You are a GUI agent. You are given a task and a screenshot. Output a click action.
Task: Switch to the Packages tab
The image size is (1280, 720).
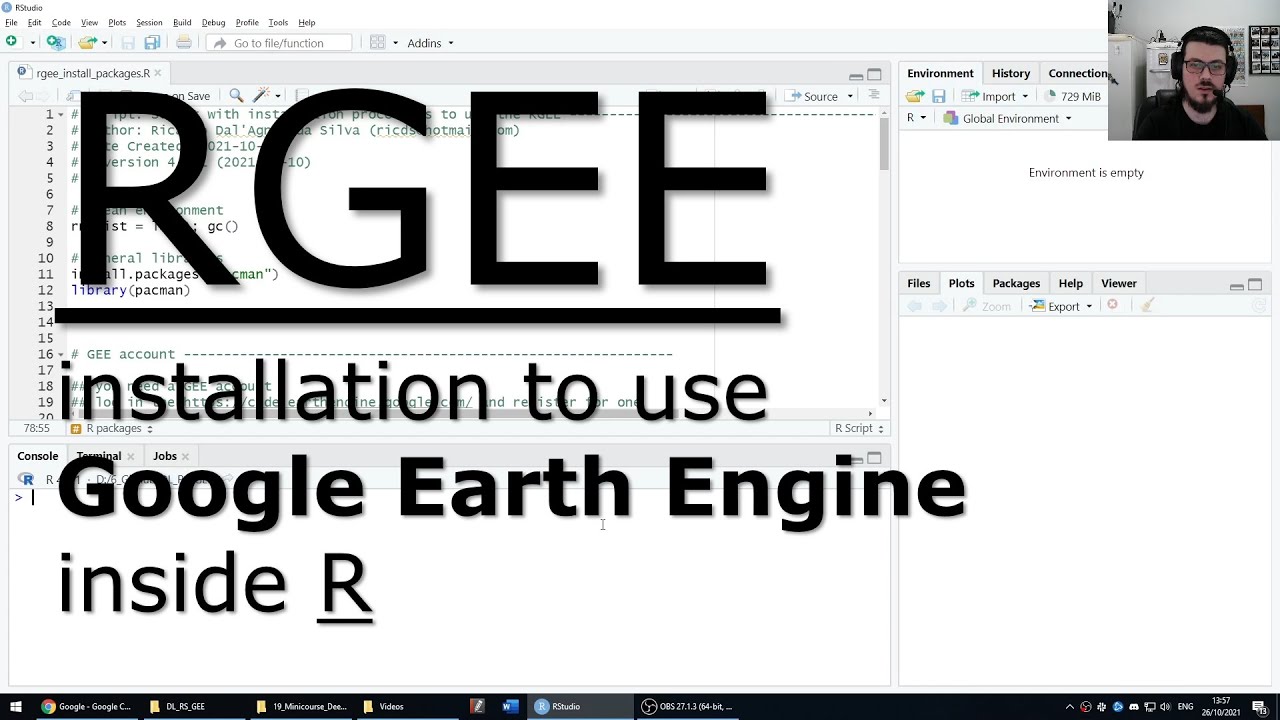(x=1016, y=283)
